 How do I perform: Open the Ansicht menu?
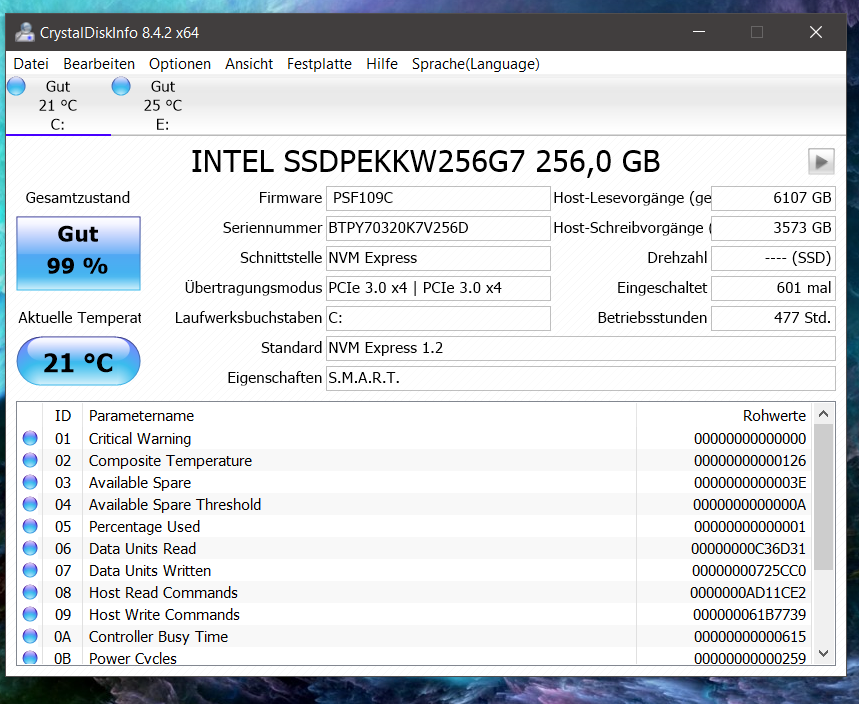tap(249, 64)
